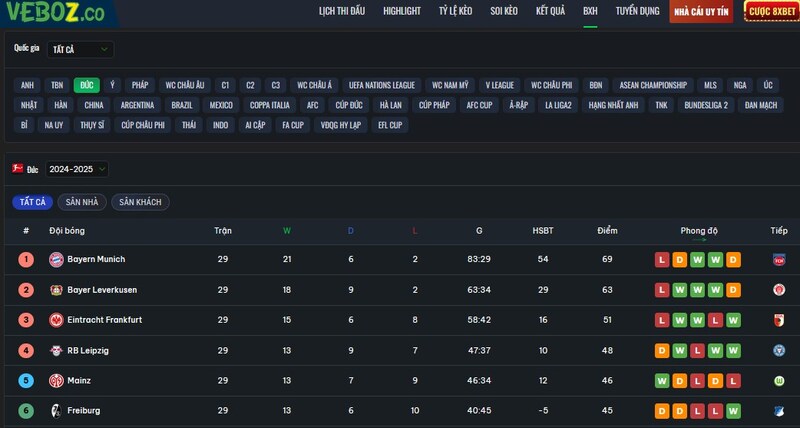Select the ASEAN CHAMPIONSHIP chip

click(653, 85)
